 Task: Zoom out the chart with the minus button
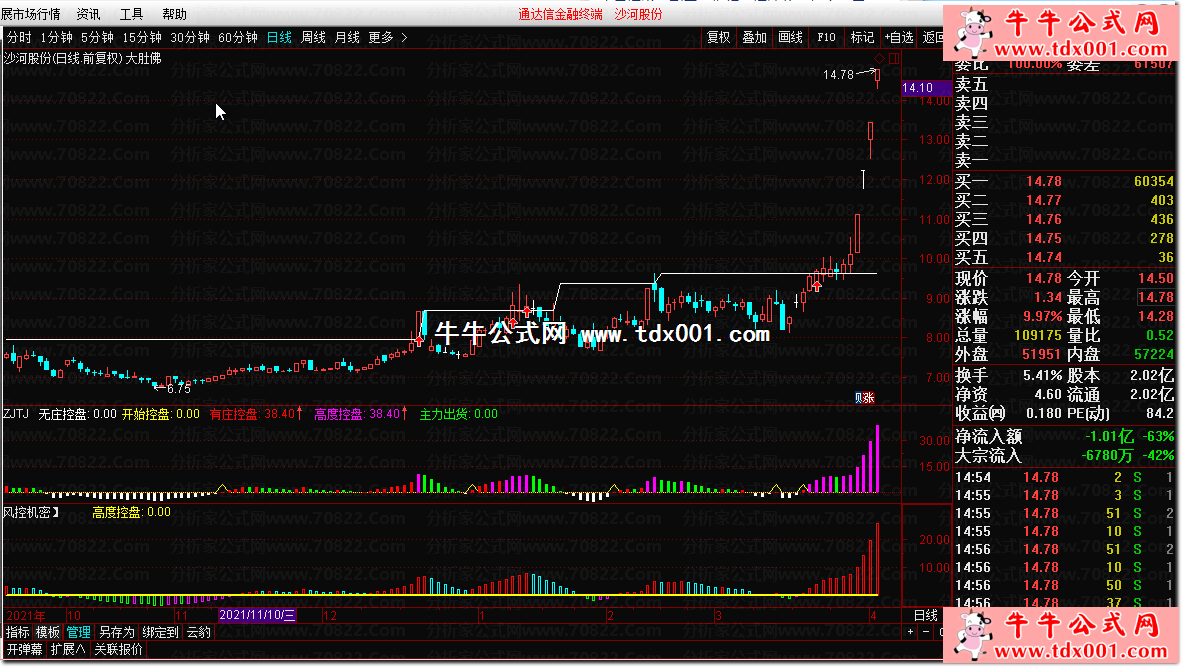point(926,632)
